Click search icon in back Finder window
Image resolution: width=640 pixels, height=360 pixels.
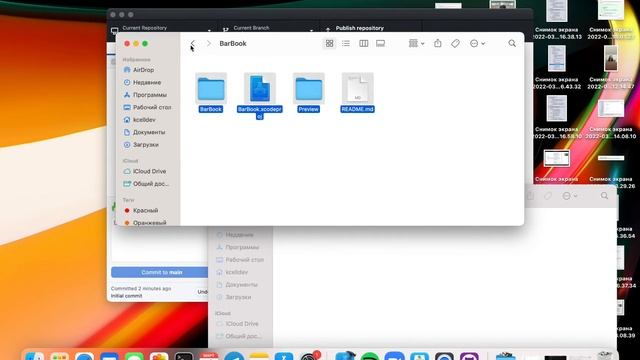coord(604,196)
